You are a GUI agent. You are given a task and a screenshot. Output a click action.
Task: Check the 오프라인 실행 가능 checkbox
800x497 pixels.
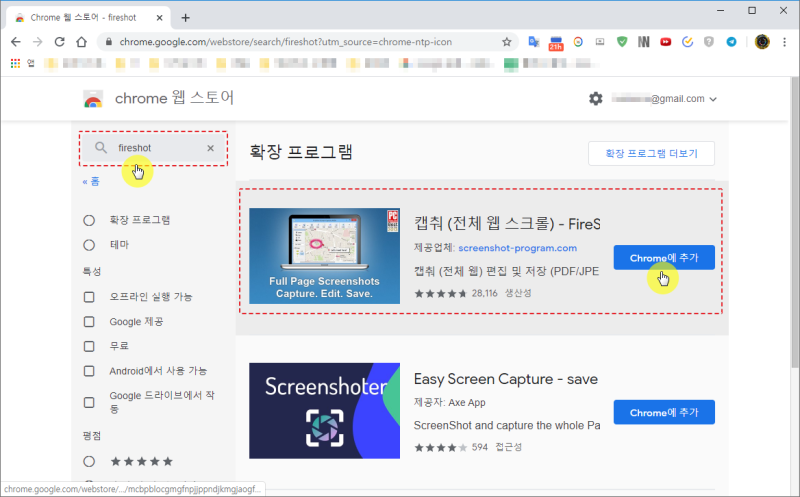89,297
